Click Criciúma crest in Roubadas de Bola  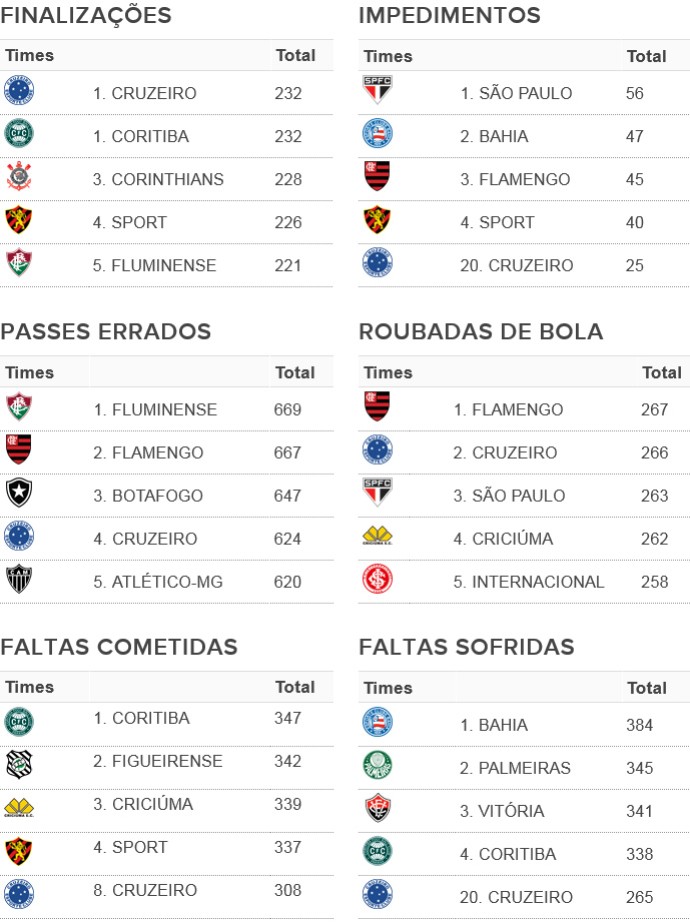(377, 536)
